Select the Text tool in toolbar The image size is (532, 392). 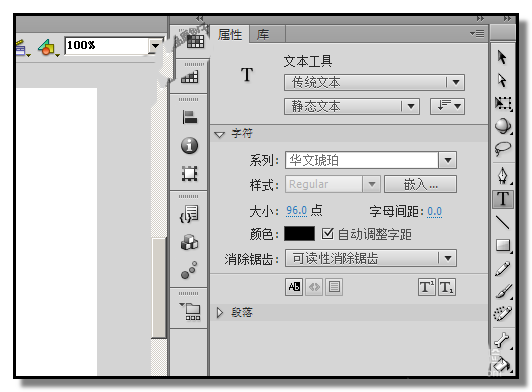[x=502, y=199]
